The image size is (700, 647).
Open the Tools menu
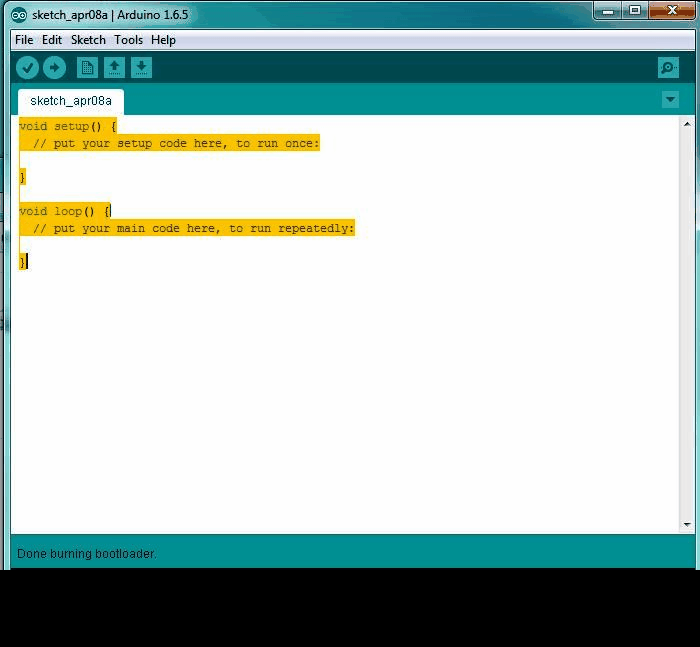coord(129,40)
